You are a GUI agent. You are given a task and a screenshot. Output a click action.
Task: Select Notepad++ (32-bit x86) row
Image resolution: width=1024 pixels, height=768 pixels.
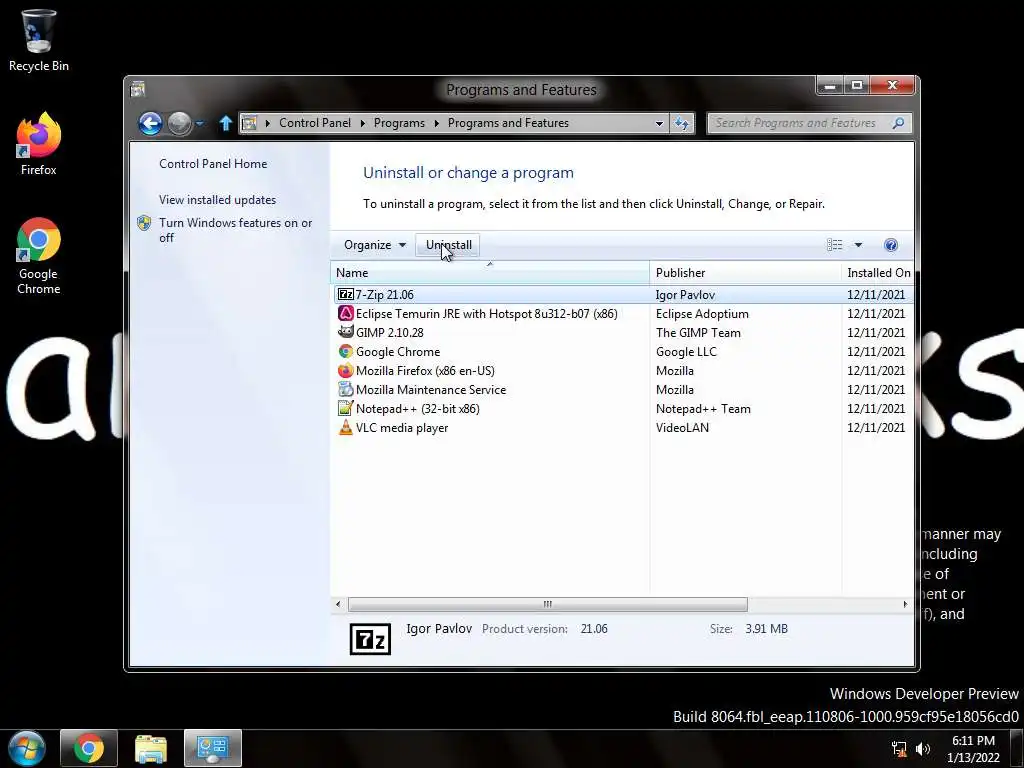point(623,408)
